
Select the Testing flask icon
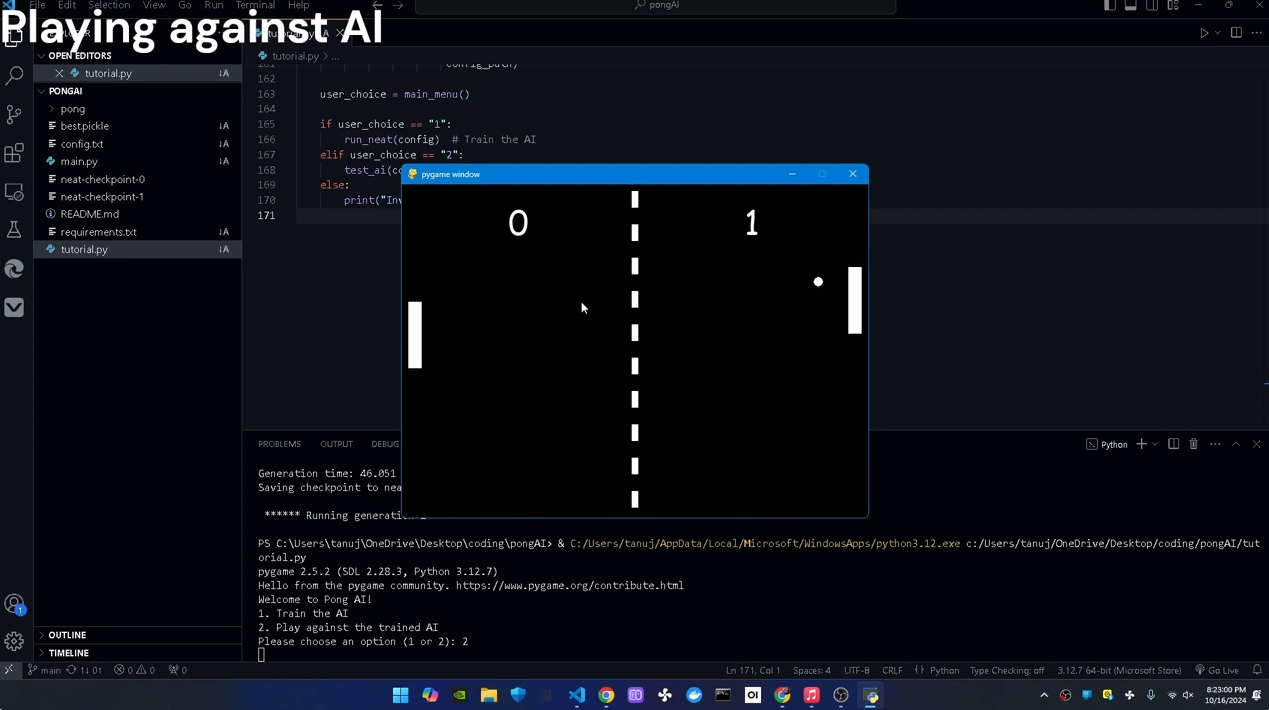tap(14, 229)
